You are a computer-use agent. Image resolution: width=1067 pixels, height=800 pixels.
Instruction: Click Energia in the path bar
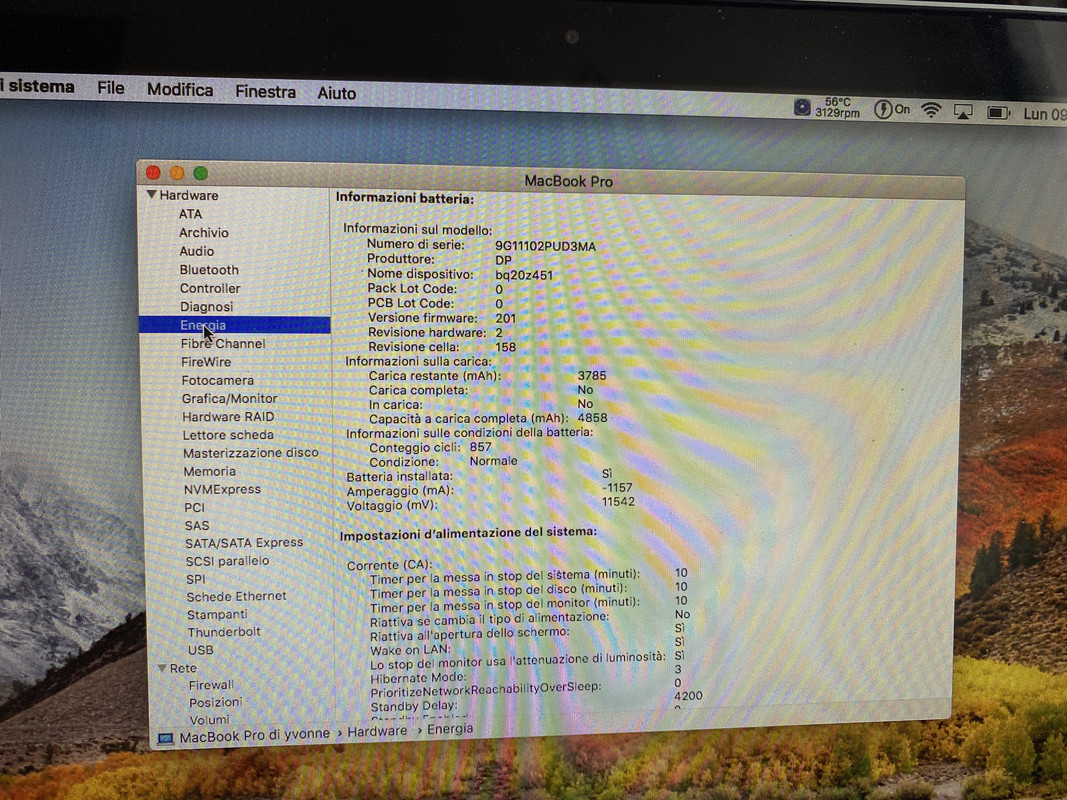(450, 729)
